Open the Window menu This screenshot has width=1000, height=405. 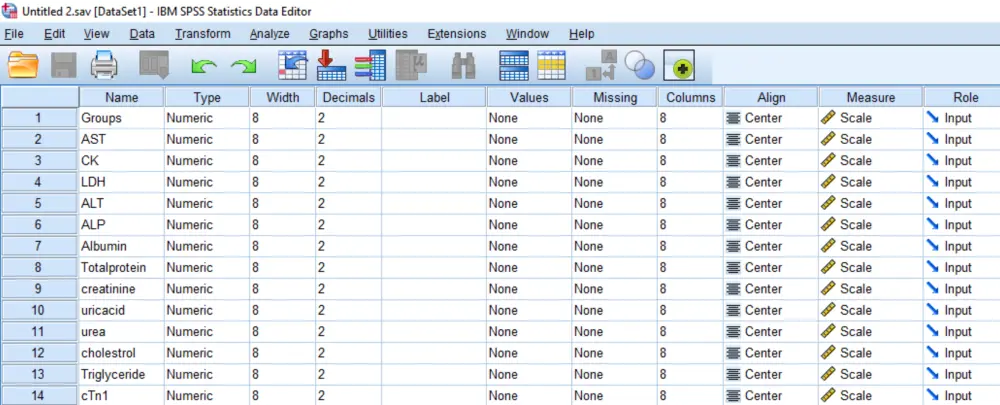[x=527, y=34]
